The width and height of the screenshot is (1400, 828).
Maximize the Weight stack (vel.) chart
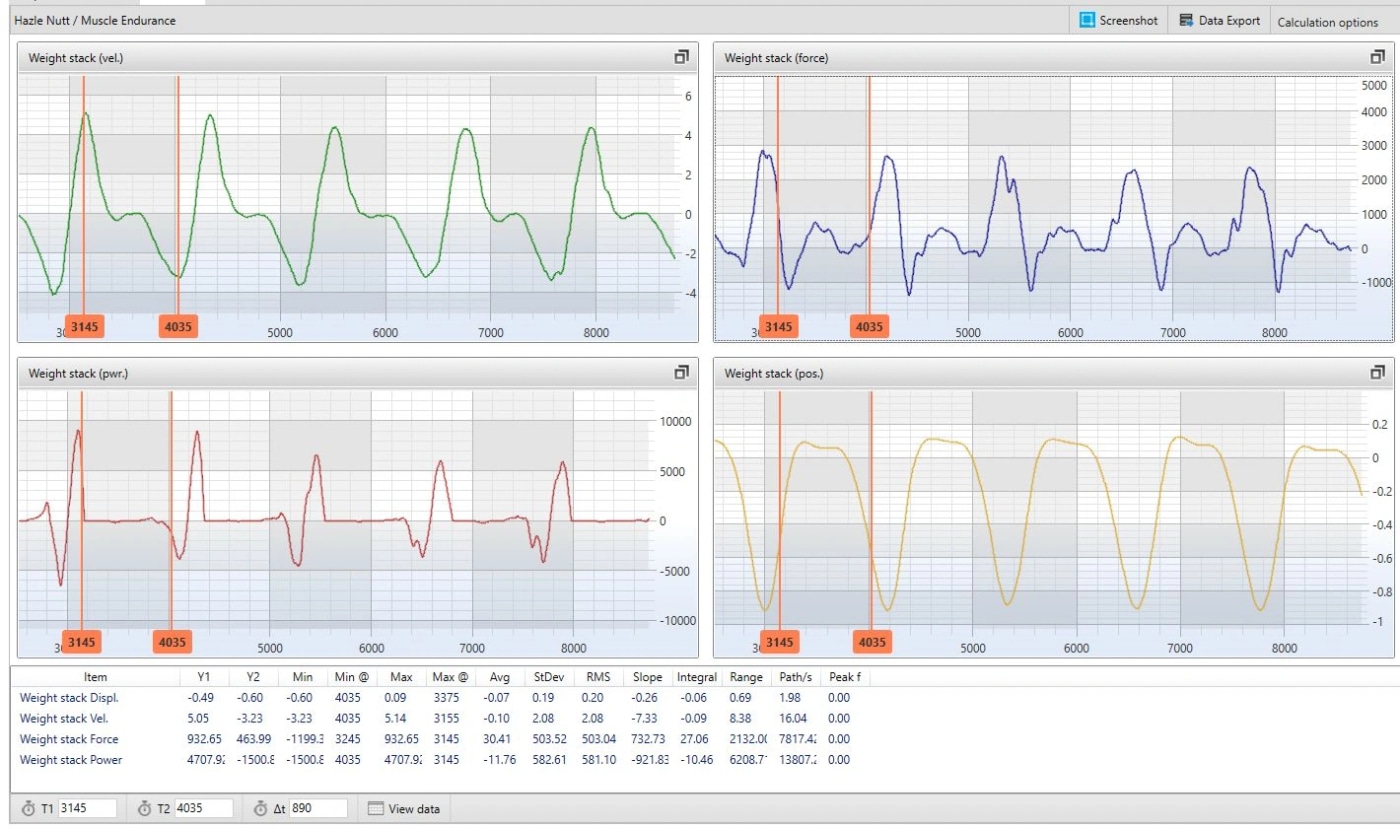pos(682,57)
